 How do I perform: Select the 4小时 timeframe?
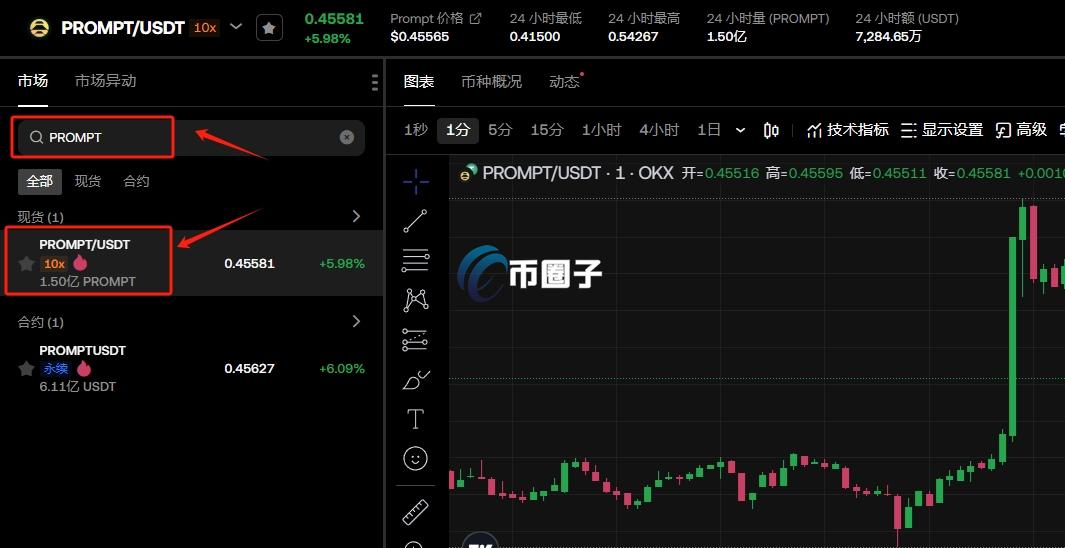(659, 130)
